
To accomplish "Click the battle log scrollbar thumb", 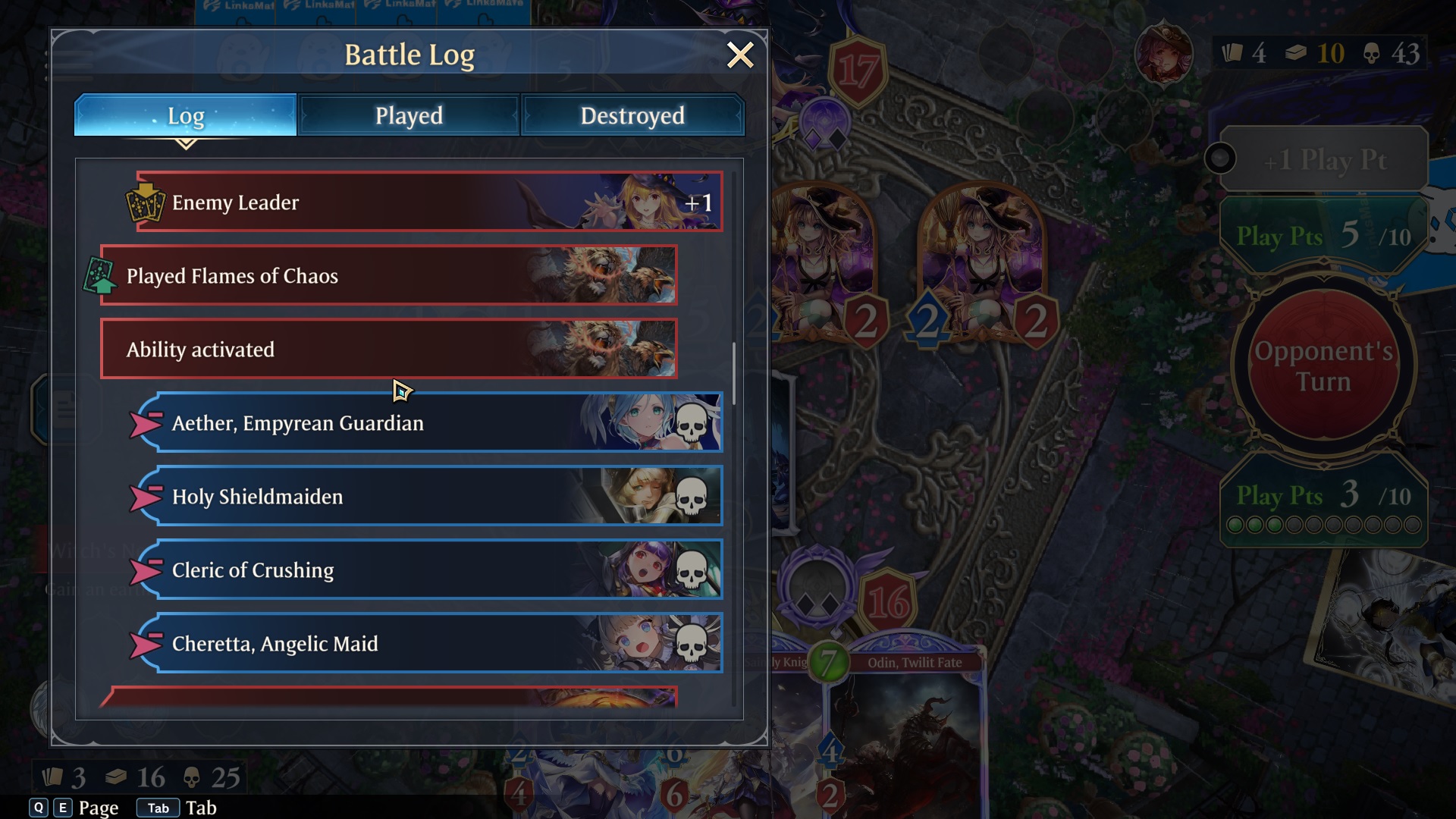I will 733,373.
